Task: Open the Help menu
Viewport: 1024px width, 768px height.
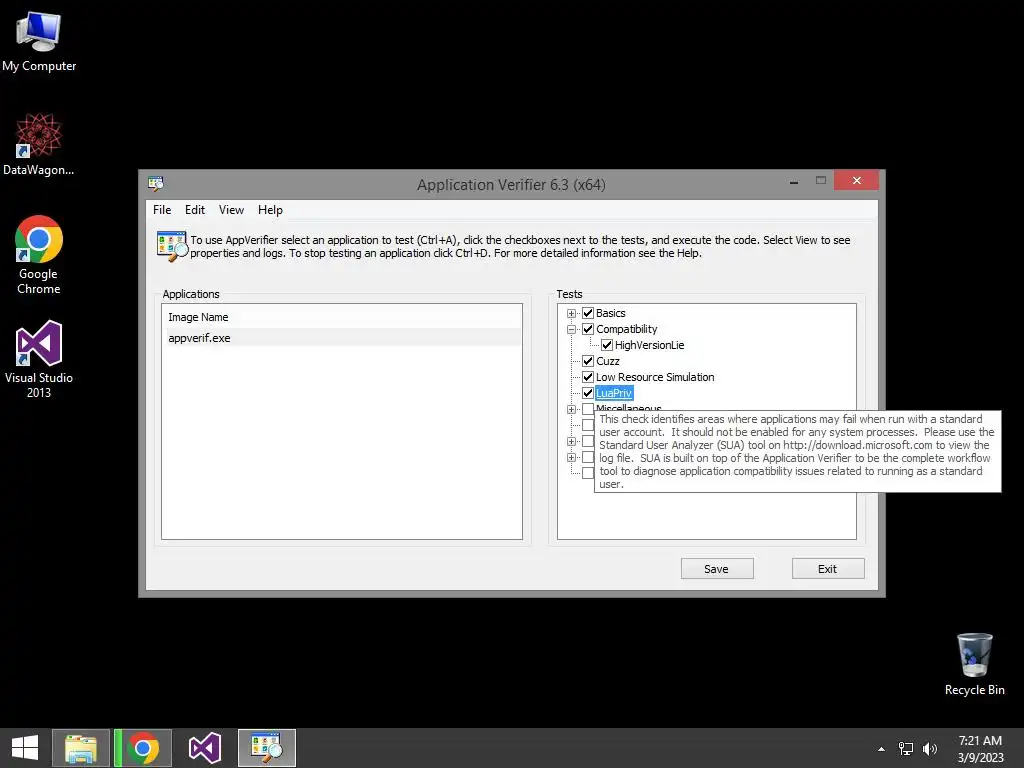Action: click(x=270, y=210)
